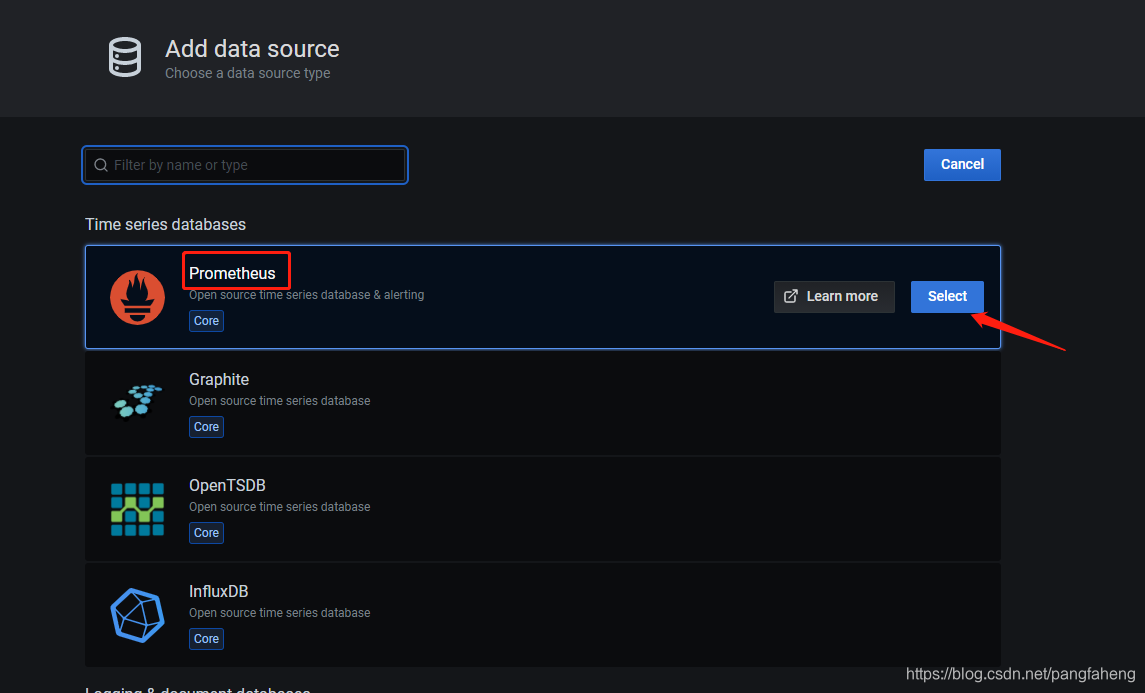Click the Graphite description text
This screenshot has height=693, width=1145.
[280, 401]
